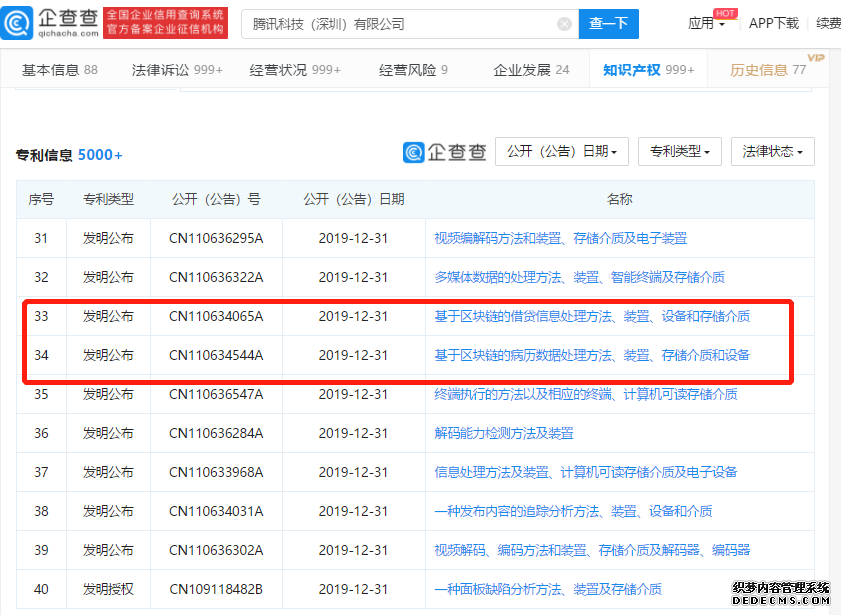This screenshot has width=841, height=615.
Task: Expand the 法律状态 filter dropdown
Action: pyautogui.click(x=772, y=152)
